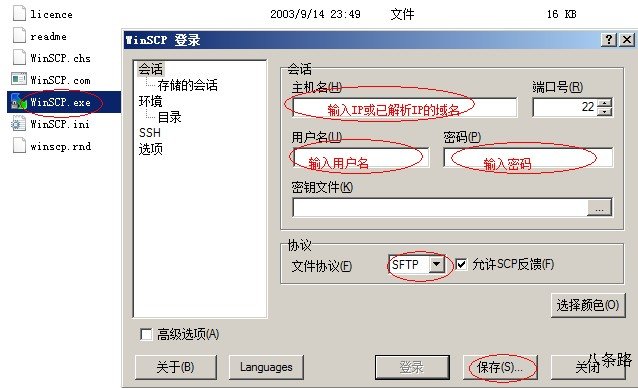Close the WinSCP login dialog
Screen dimensions: 638x388
pyautogui.click(x=627, y=40)
